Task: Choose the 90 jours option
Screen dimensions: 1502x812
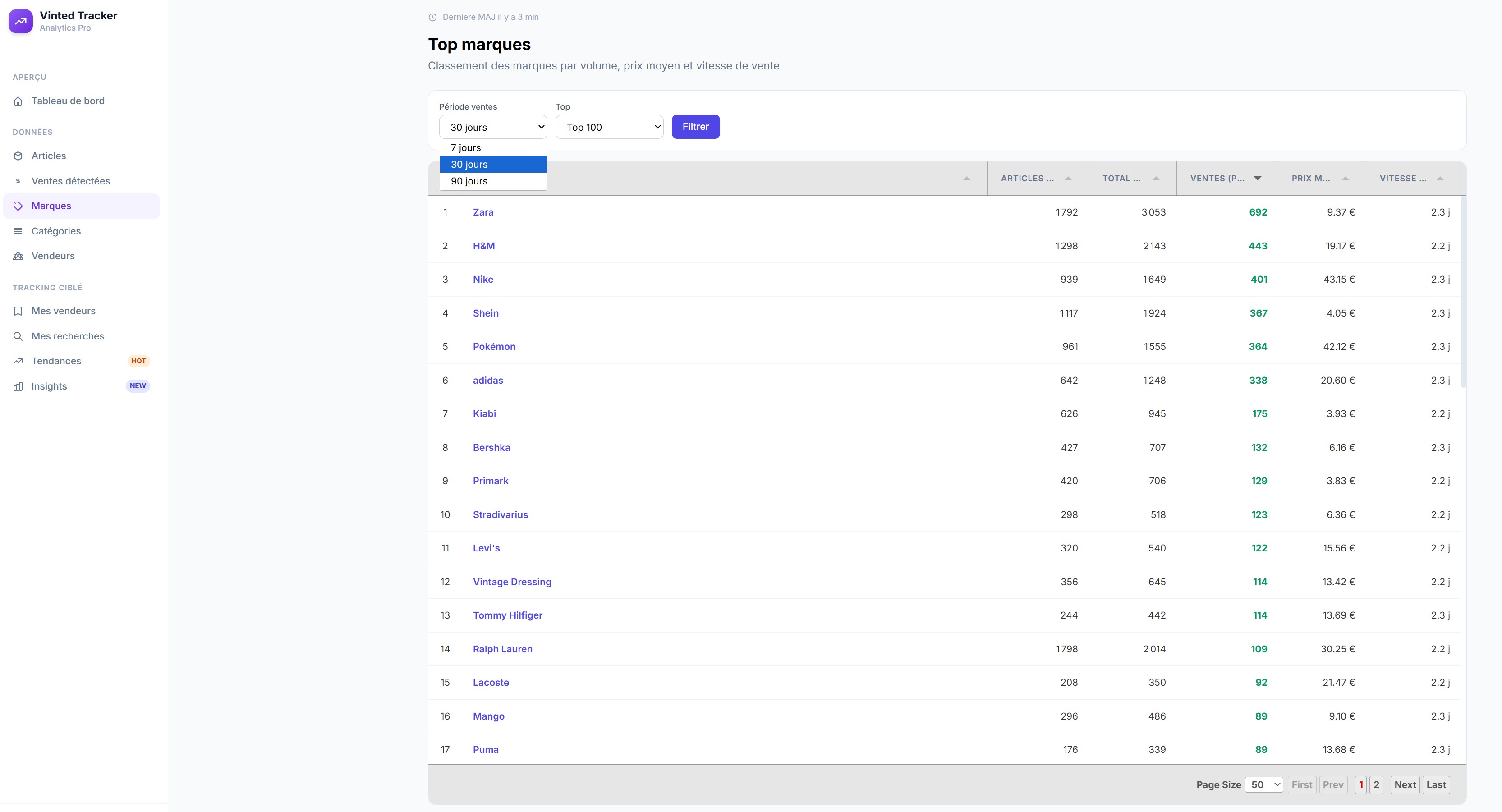Action: [x=493, y=181]
